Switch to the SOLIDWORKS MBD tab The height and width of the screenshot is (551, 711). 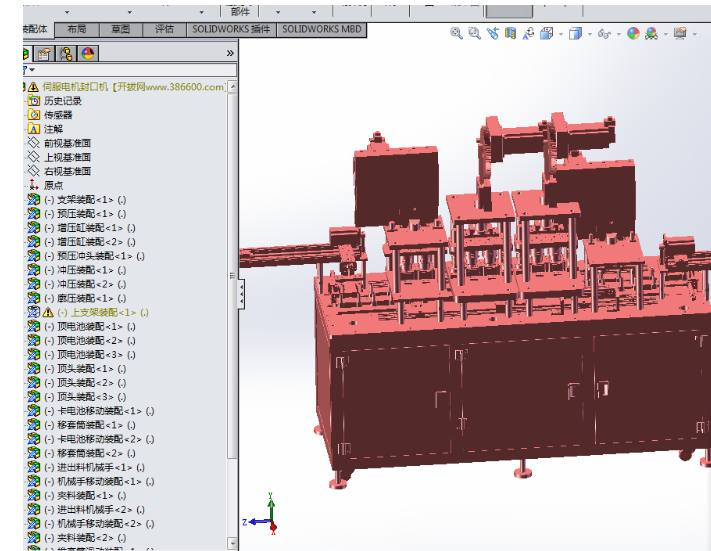321,29
